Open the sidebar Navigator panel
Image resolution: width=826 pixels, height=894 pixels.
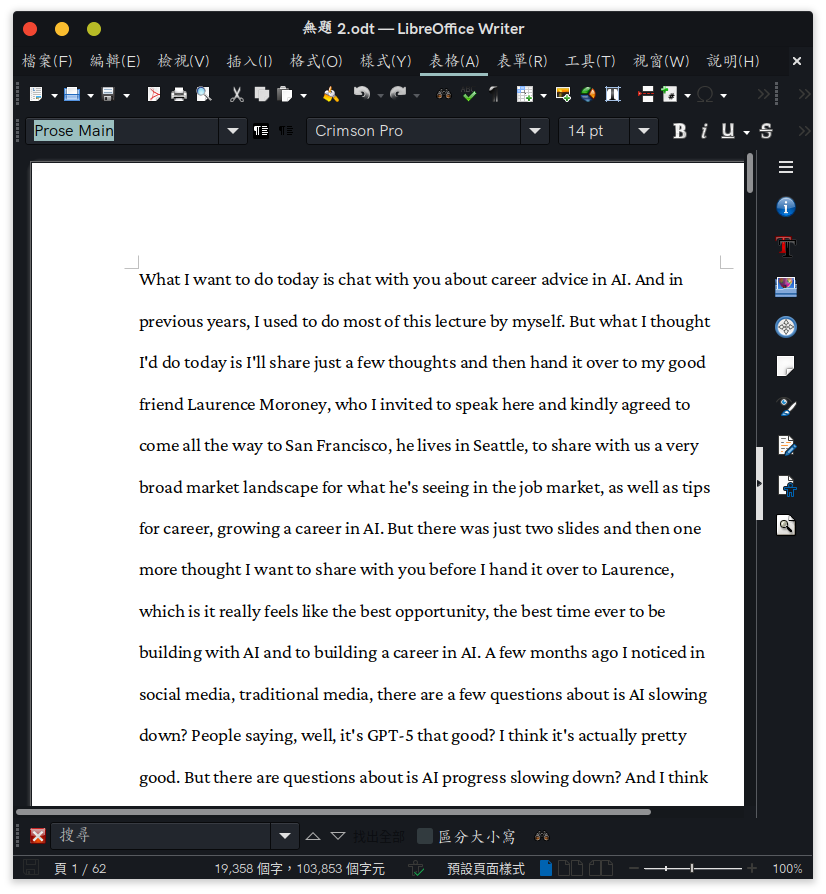[x=786, y=327]
